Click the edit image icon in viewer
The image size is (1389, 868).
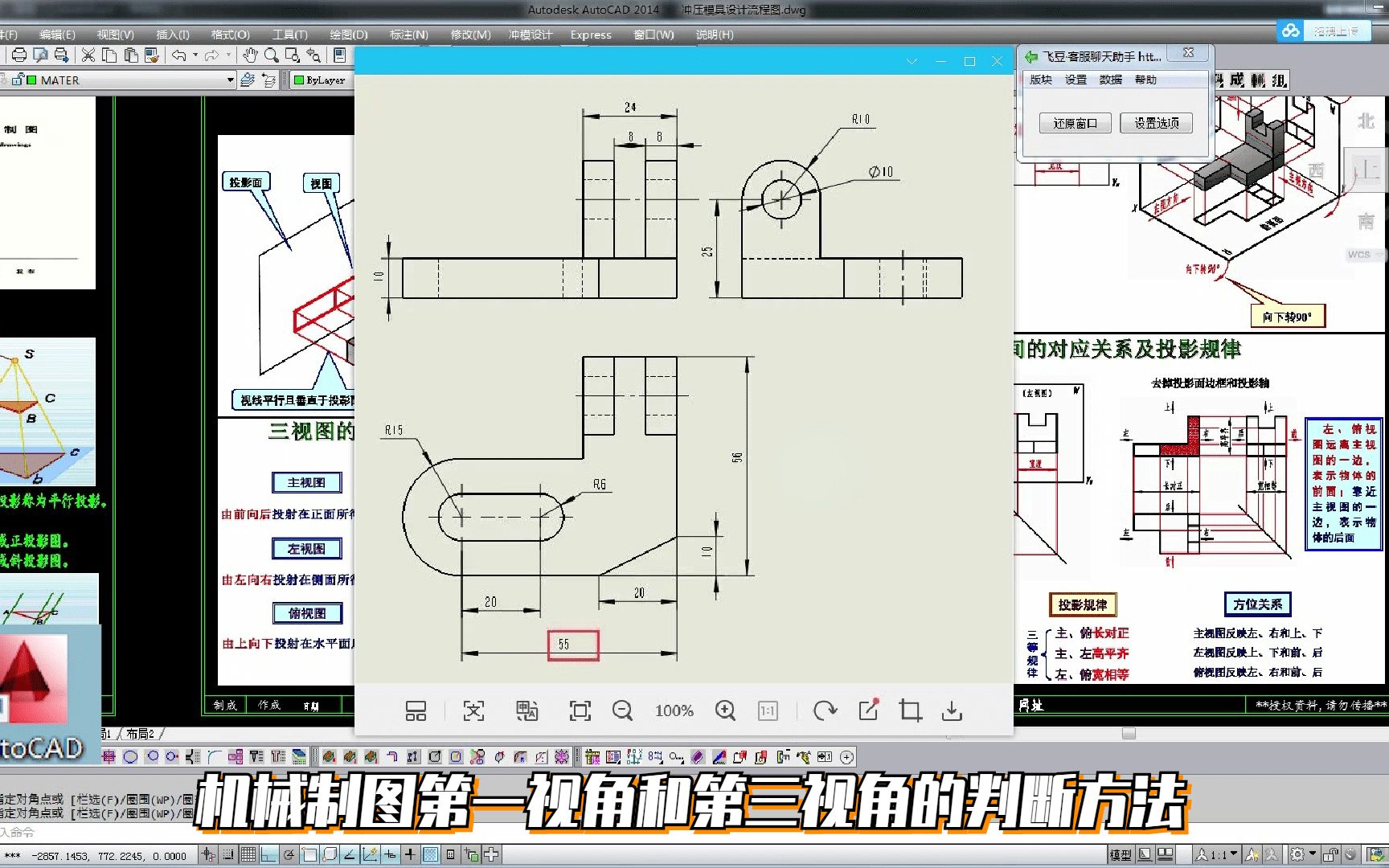868,710
